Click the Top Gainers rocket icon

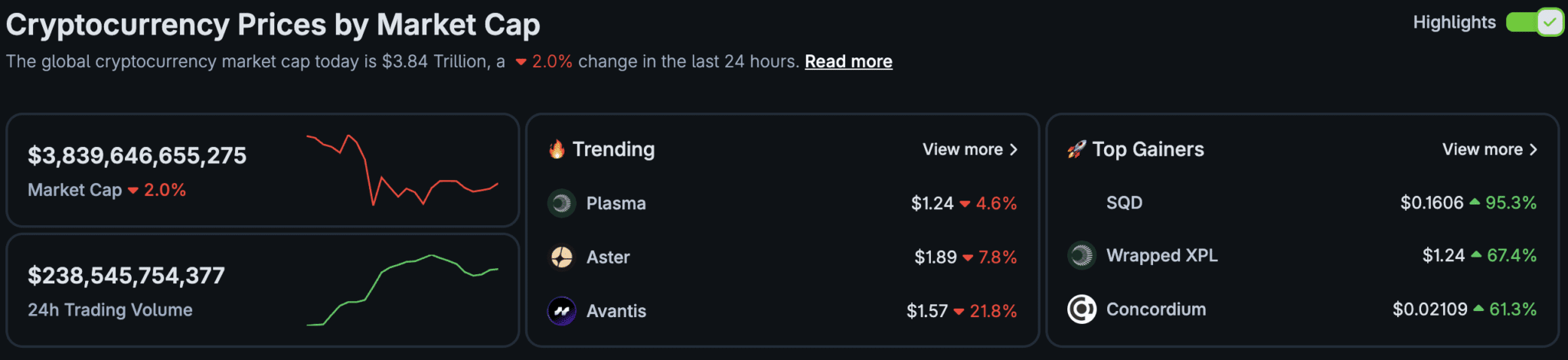pos(1076,149)
